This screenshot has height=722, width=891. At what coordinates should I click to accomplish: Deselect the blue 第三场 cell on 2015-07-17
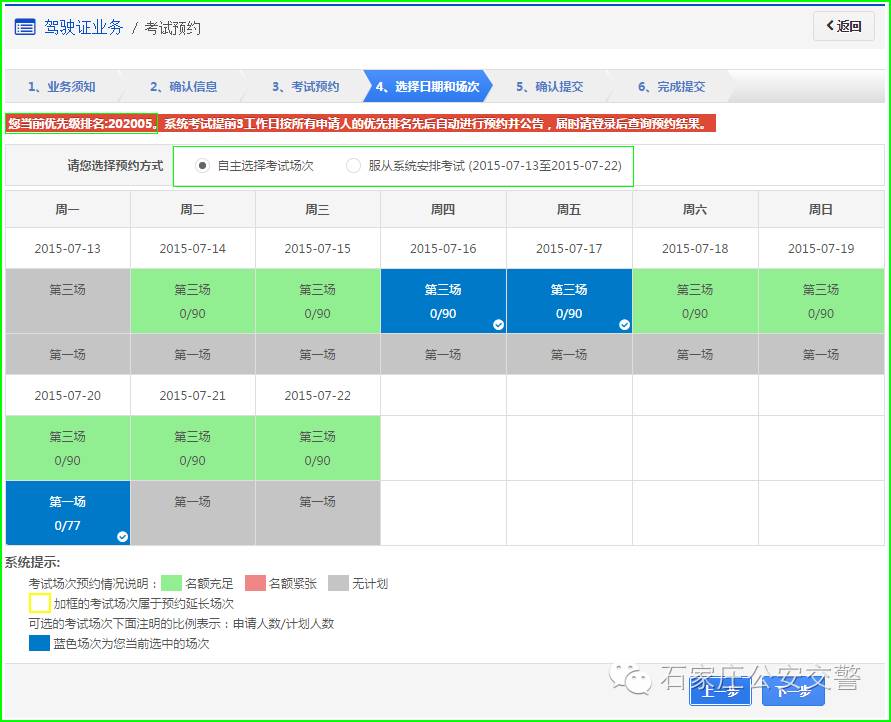(568, 300)
